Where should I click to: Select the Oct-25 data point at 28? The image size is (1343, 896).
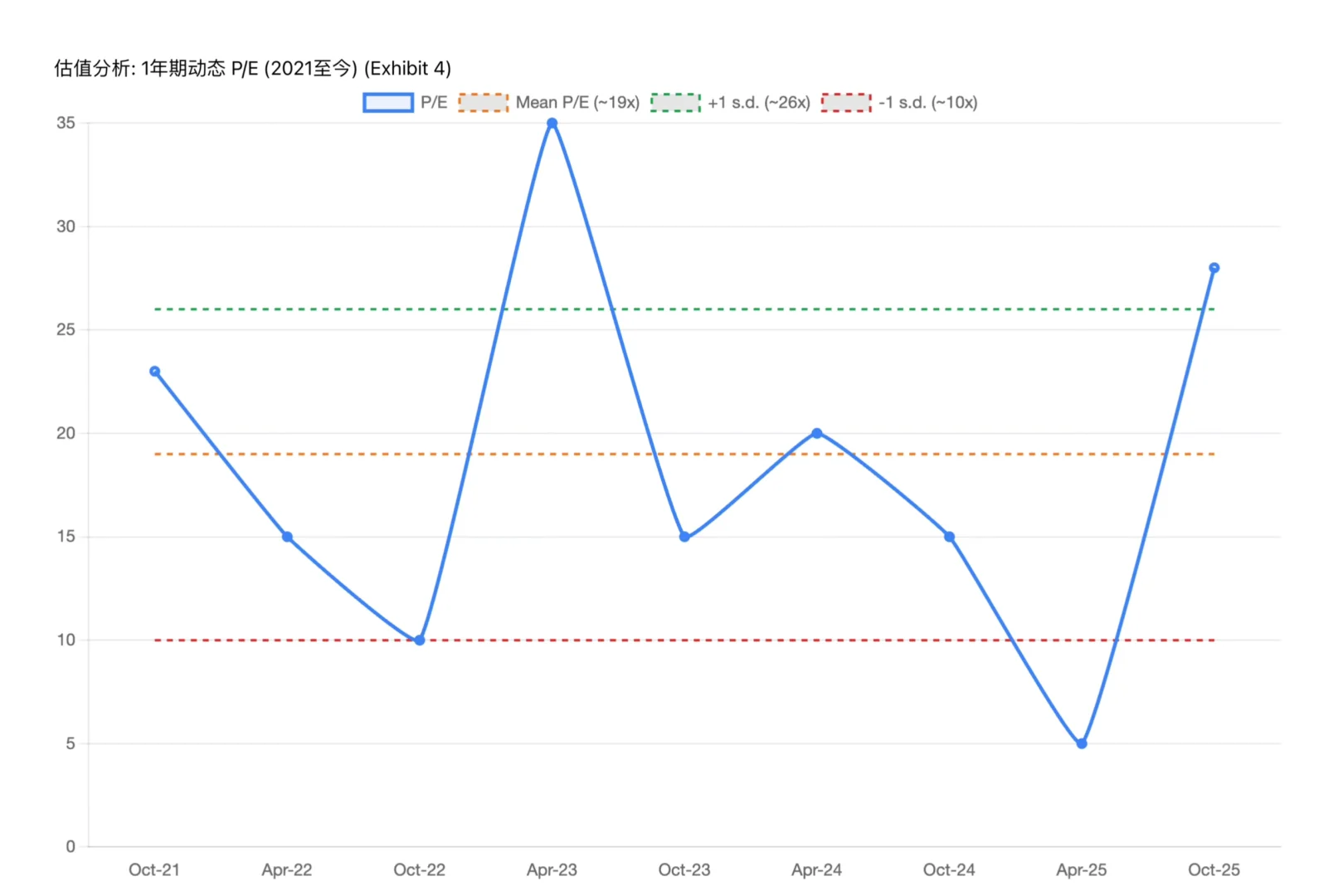pyautogui.click(x=1214, y=268)
